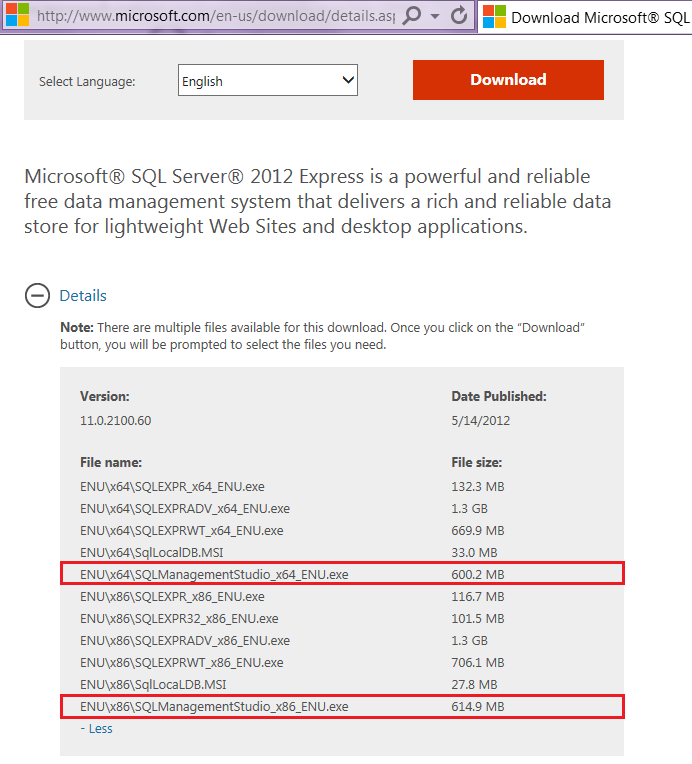Screen dimensions: 692x764
Task: Click the ENU\x64\SQLEXPRADV_x64_ENU.exe file name
Action: click(x=185, y=508)
